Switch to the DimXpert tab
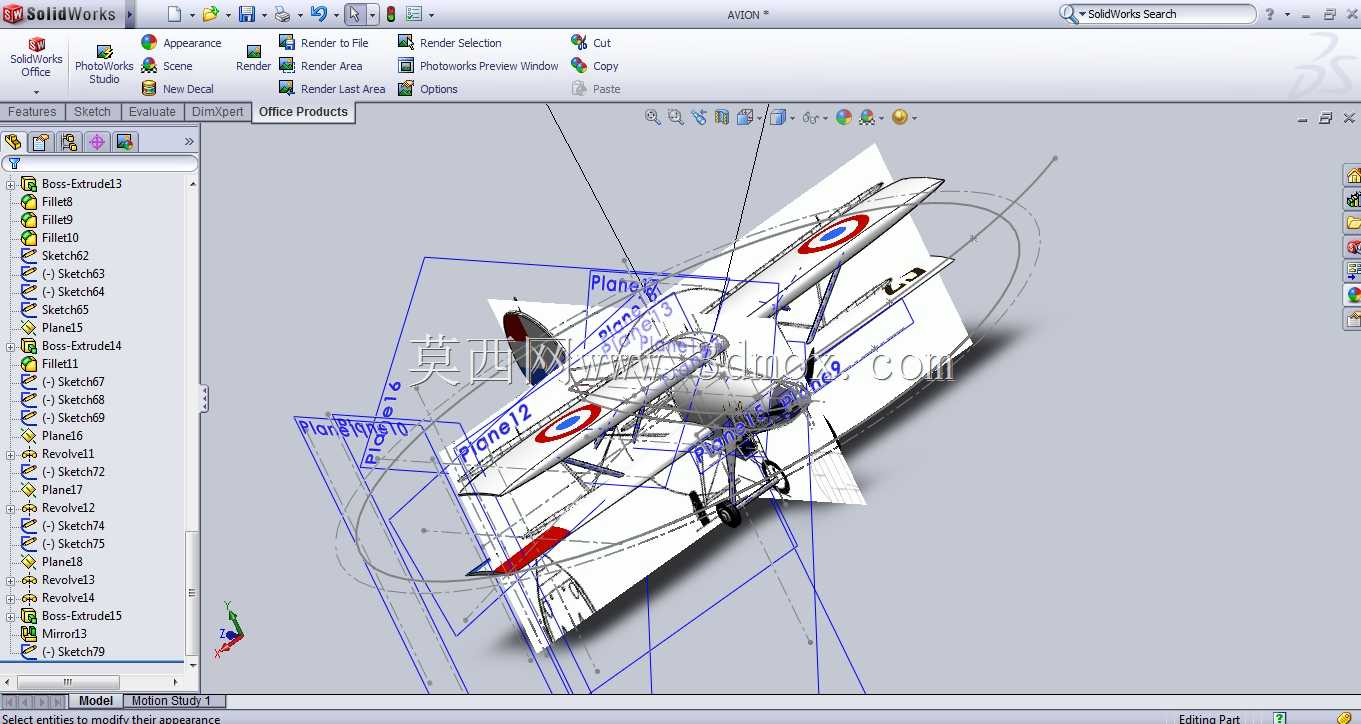The height and width of the screenshot is (724, 1361). 217,112
